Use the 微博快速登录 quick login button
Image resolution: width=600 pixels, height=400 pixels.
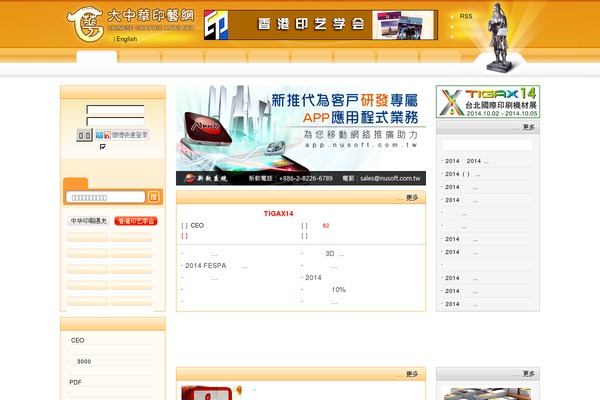point(122,135)
